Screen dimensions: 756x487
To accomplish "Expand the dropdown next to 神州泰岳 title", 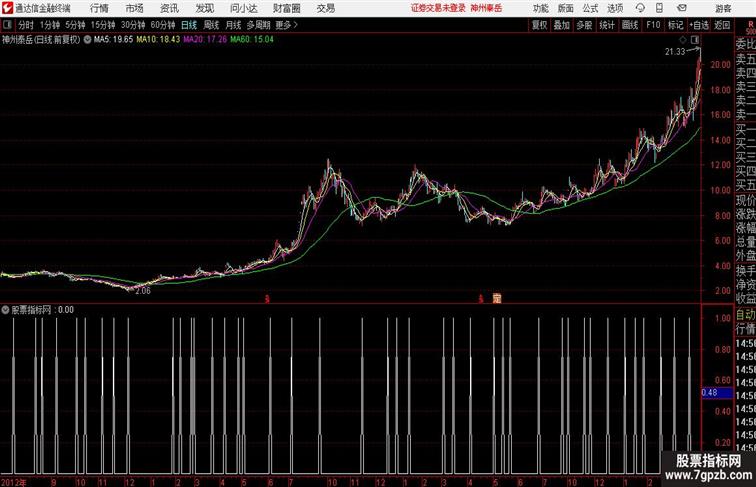I will pyautogui.click(x=87, y=40).
